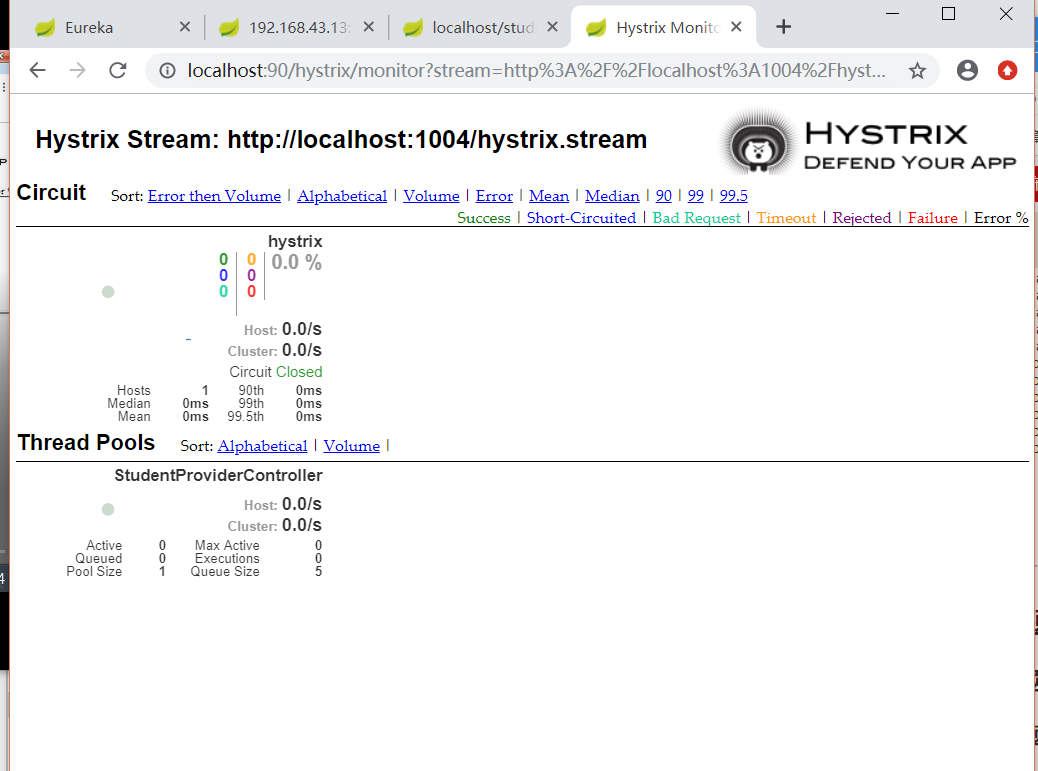The height and width of the screenshot is (771, 1038).
Task: Sort circuits Alphabetical
Action: click(342, 196)
